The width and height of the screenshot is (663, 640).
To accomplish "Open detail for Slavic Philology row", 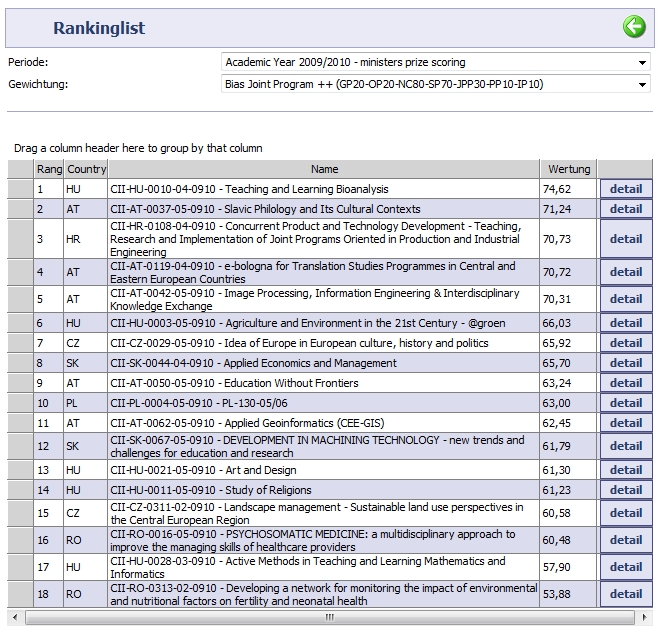I will (x=626, y=209).
